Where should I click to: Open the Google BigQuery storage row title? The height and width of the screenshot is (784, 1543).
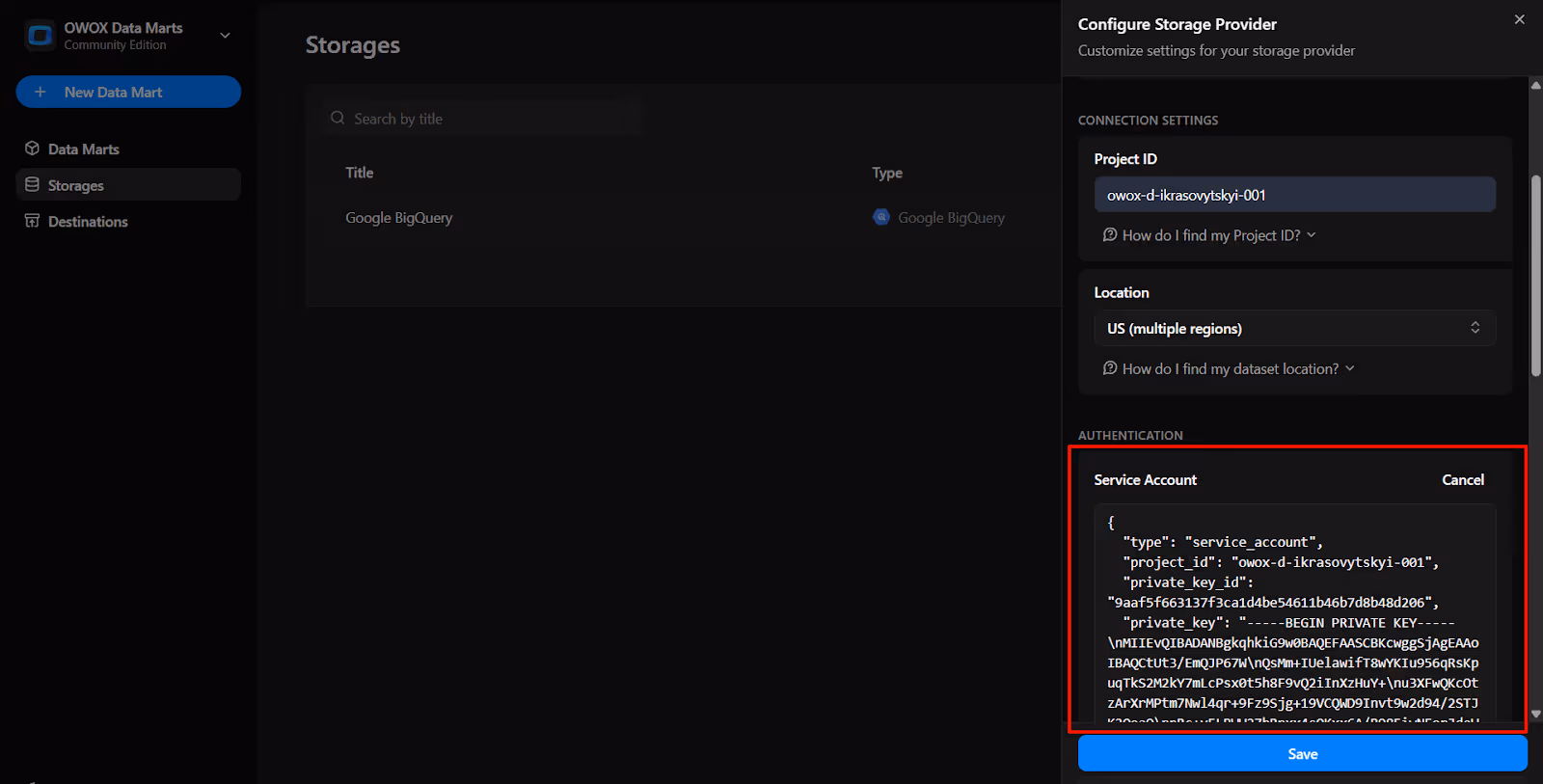pyautogui.click(x=399, y=218)
